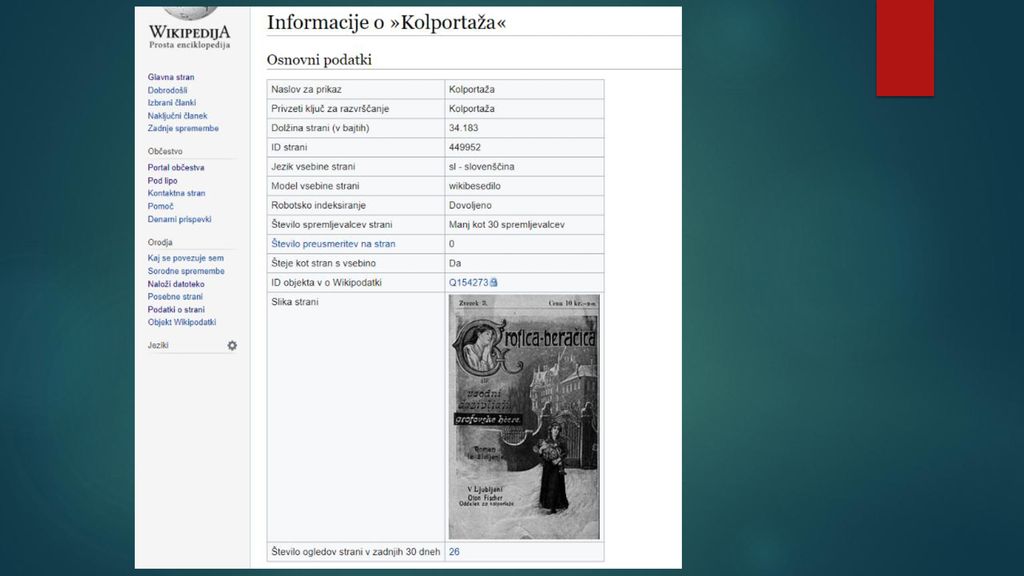The height and width of the screenshot is (576, 1024).
Task: Click Število preusmeritev na stran link
Action: 333,244
